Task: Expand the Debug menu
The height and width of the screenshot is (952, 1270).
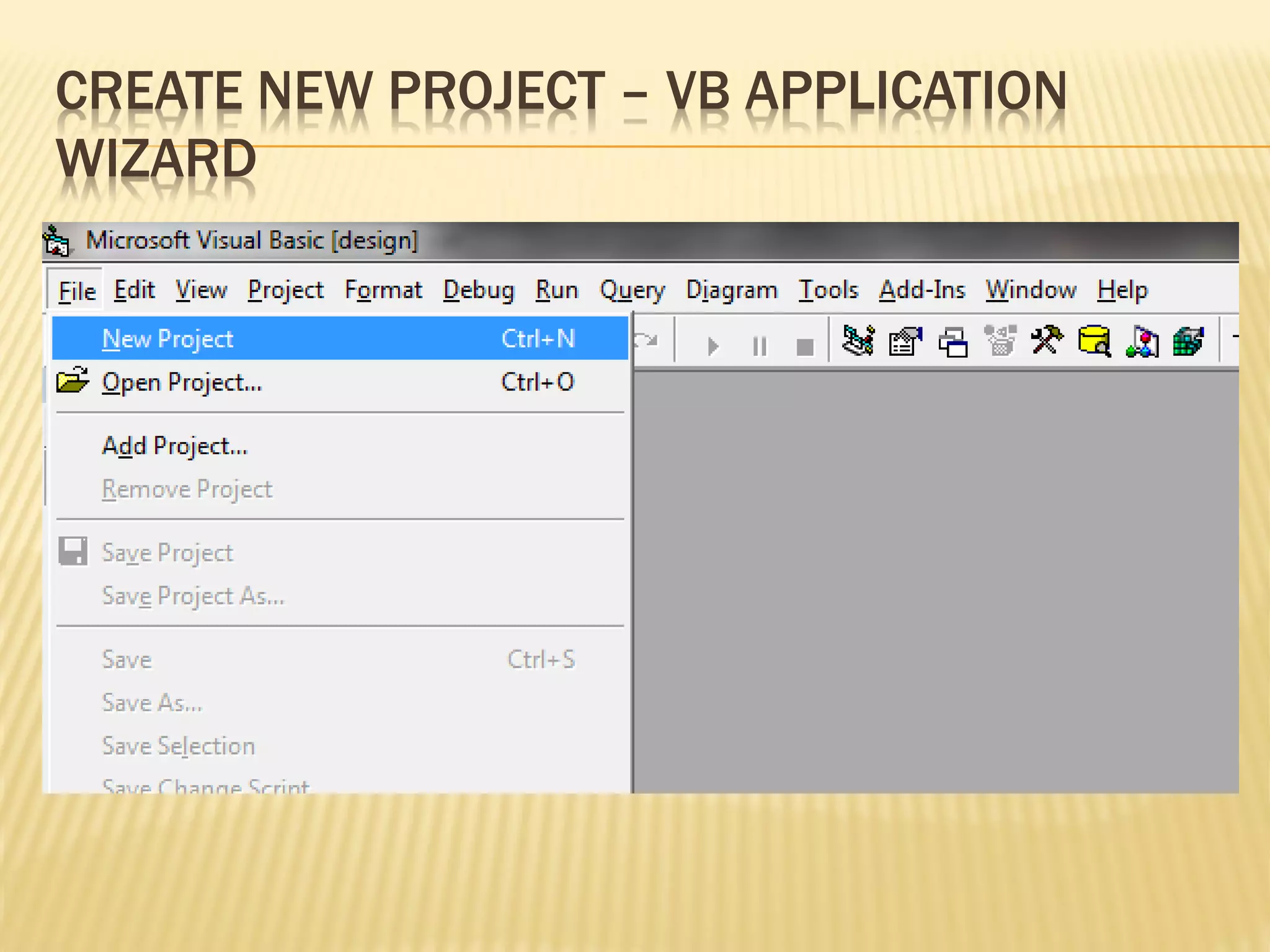Action: tap(478, 290)
